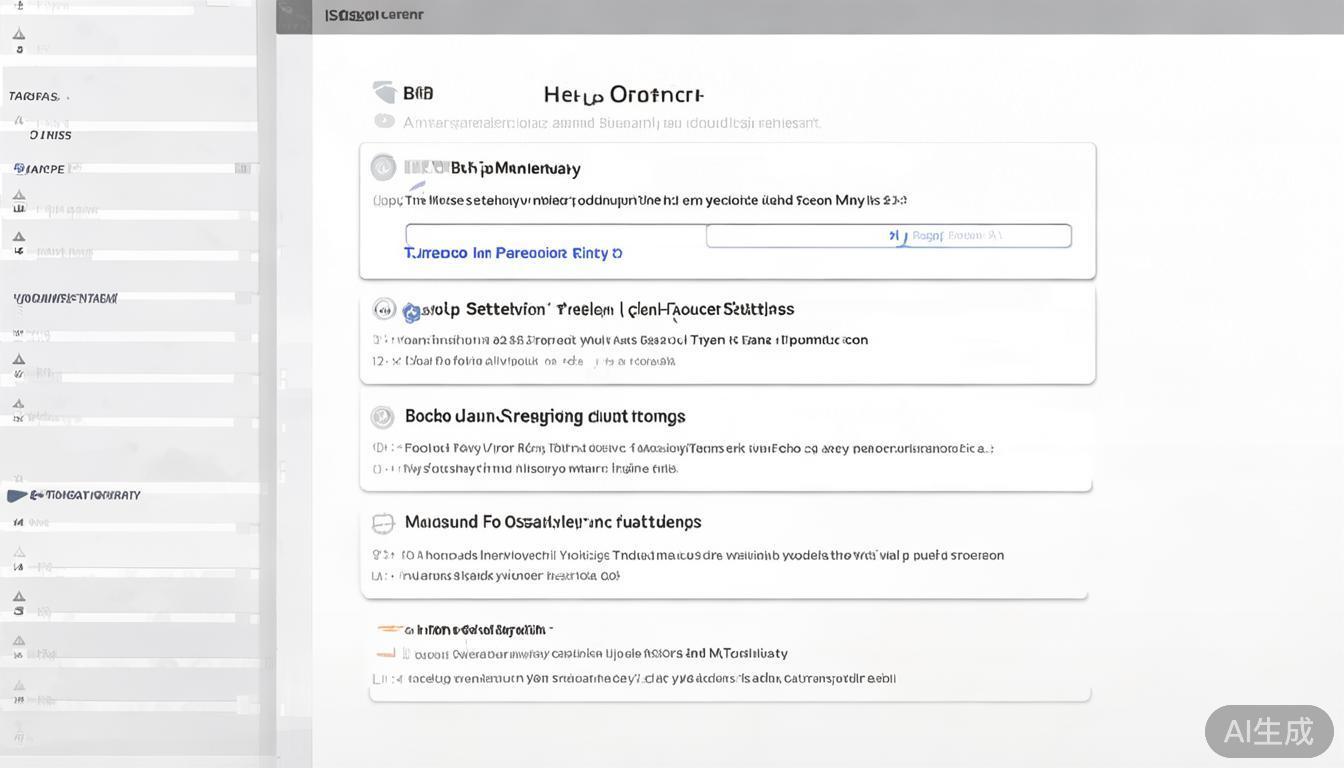The width and height of the screenshot is (1344, 768).
Task: Click the grey box right of 'IARCPE' row
Action: point(242,169)
